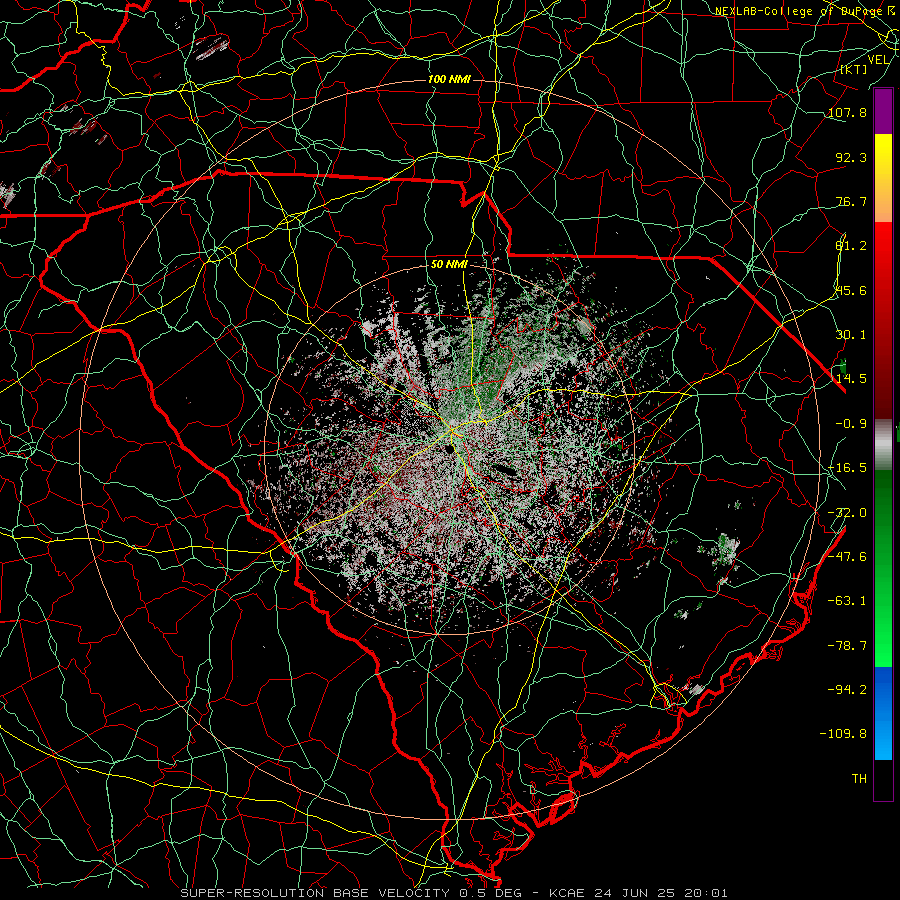
Task: Click the gray segment of the color bar
Action: (883, 444)
